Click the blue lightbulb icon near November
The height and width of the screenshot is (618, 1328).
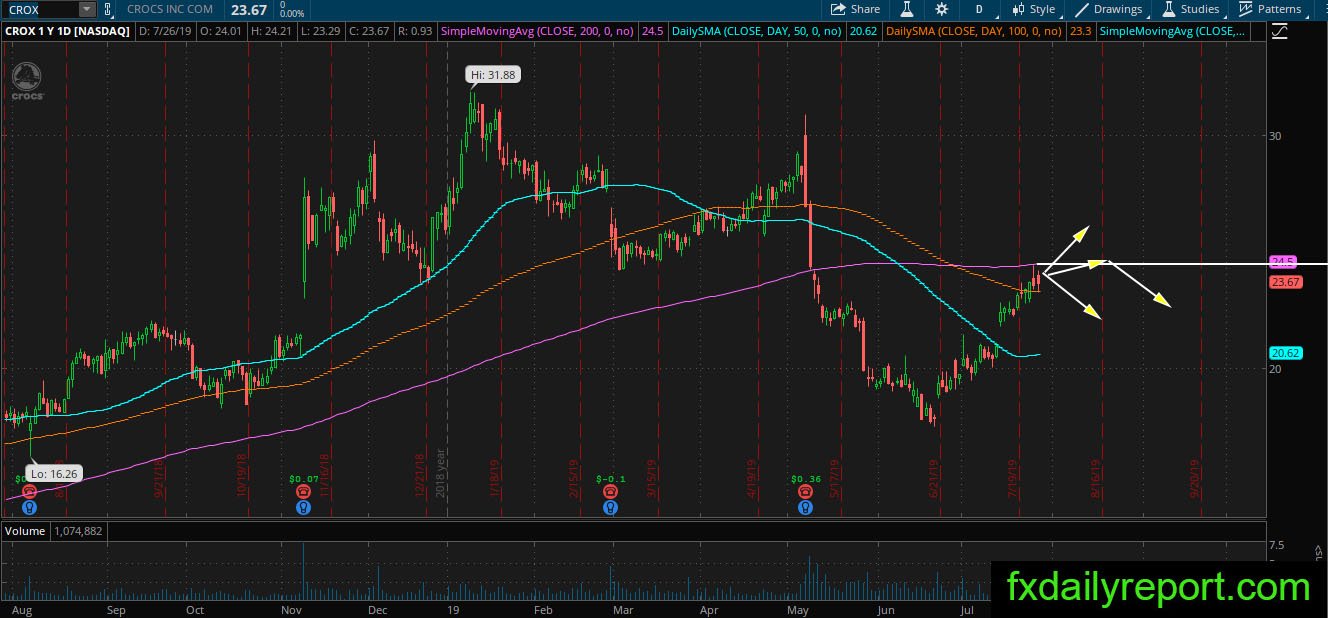[x=303, y=507]
